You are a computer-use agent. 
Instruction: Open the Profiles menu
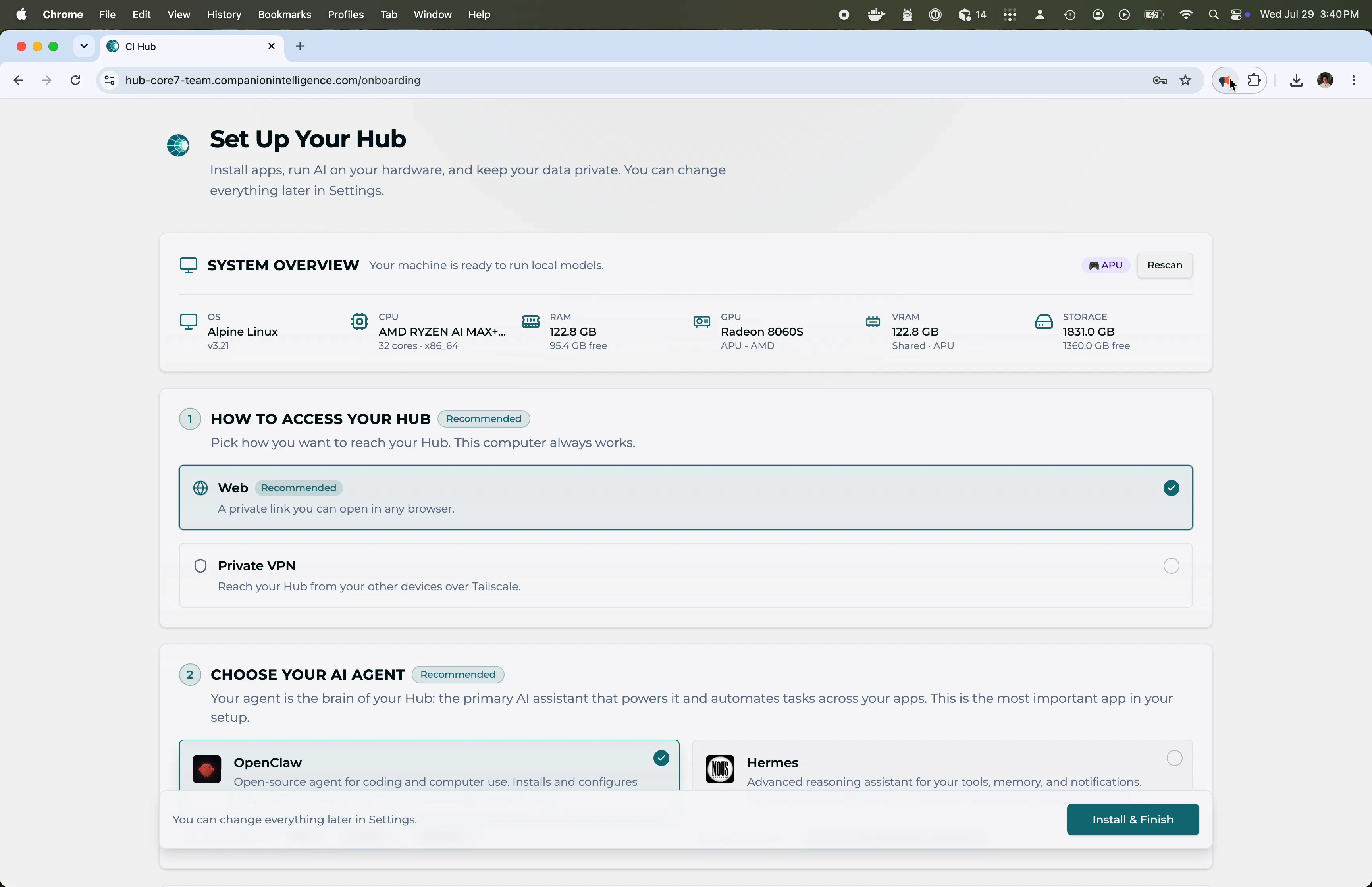(345, 15)
